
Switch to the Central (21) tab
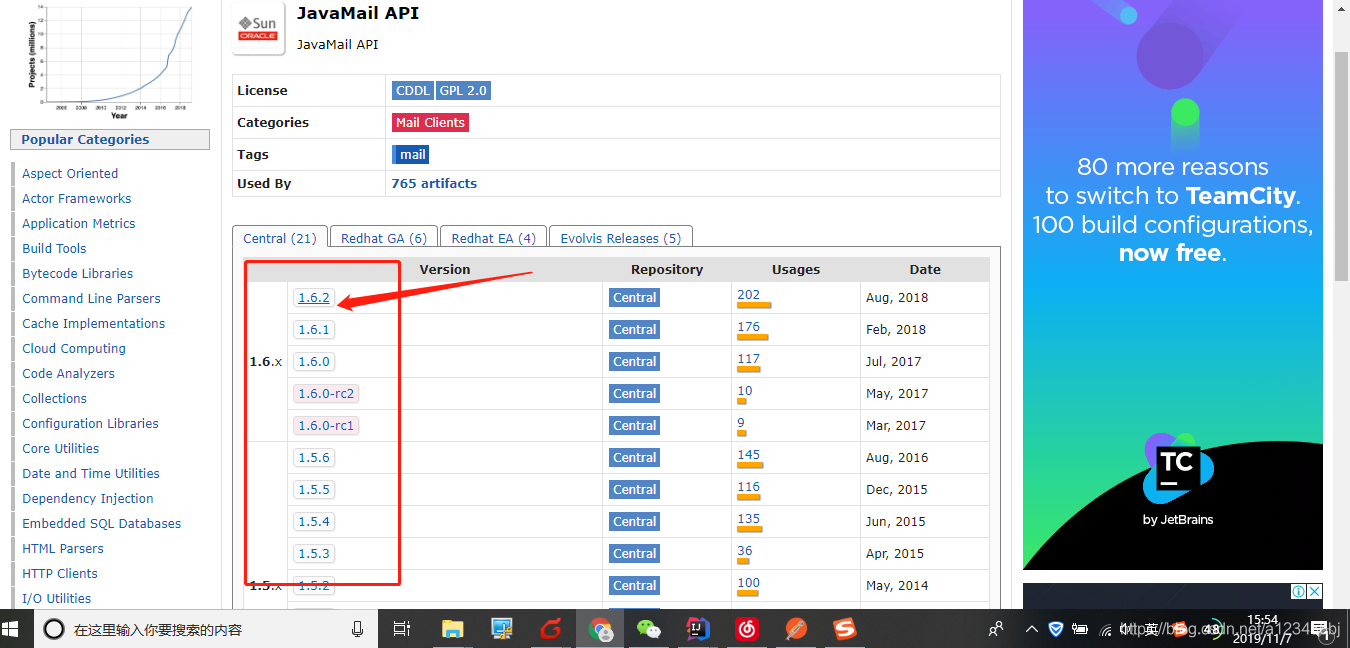click(280, 238)
